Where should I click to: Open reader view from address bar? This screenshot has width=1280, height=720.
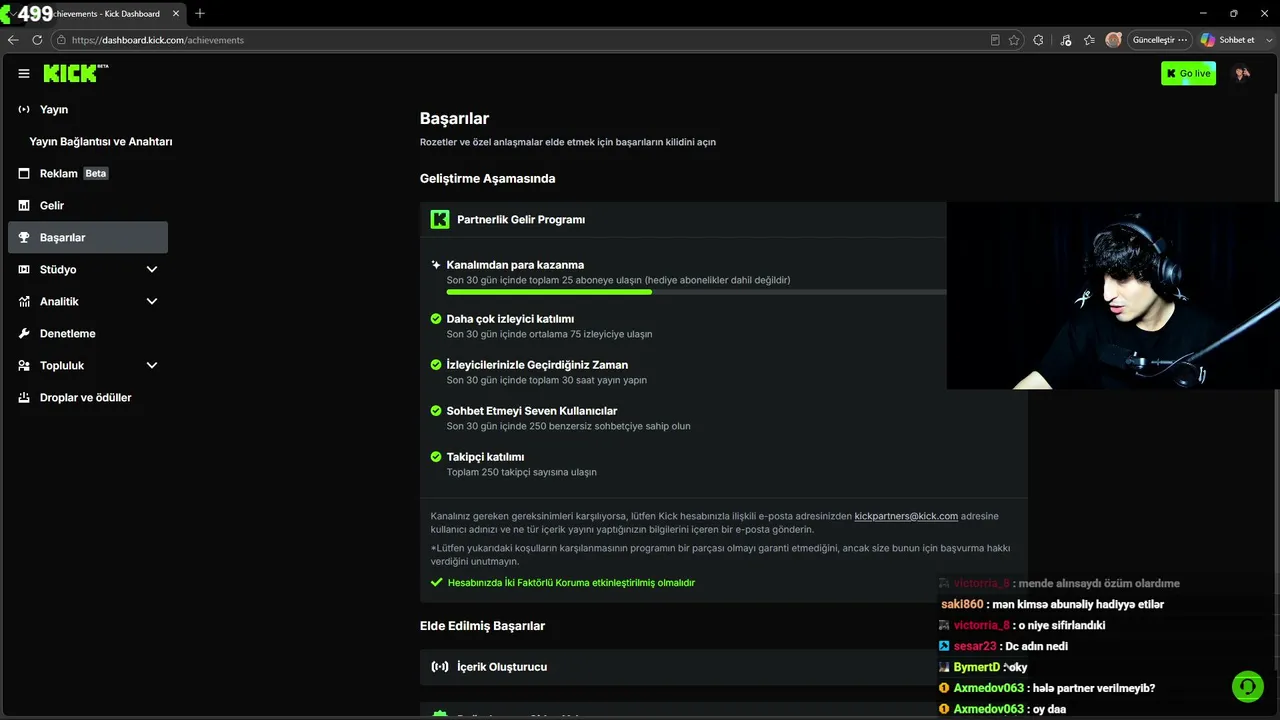[995, 40]
